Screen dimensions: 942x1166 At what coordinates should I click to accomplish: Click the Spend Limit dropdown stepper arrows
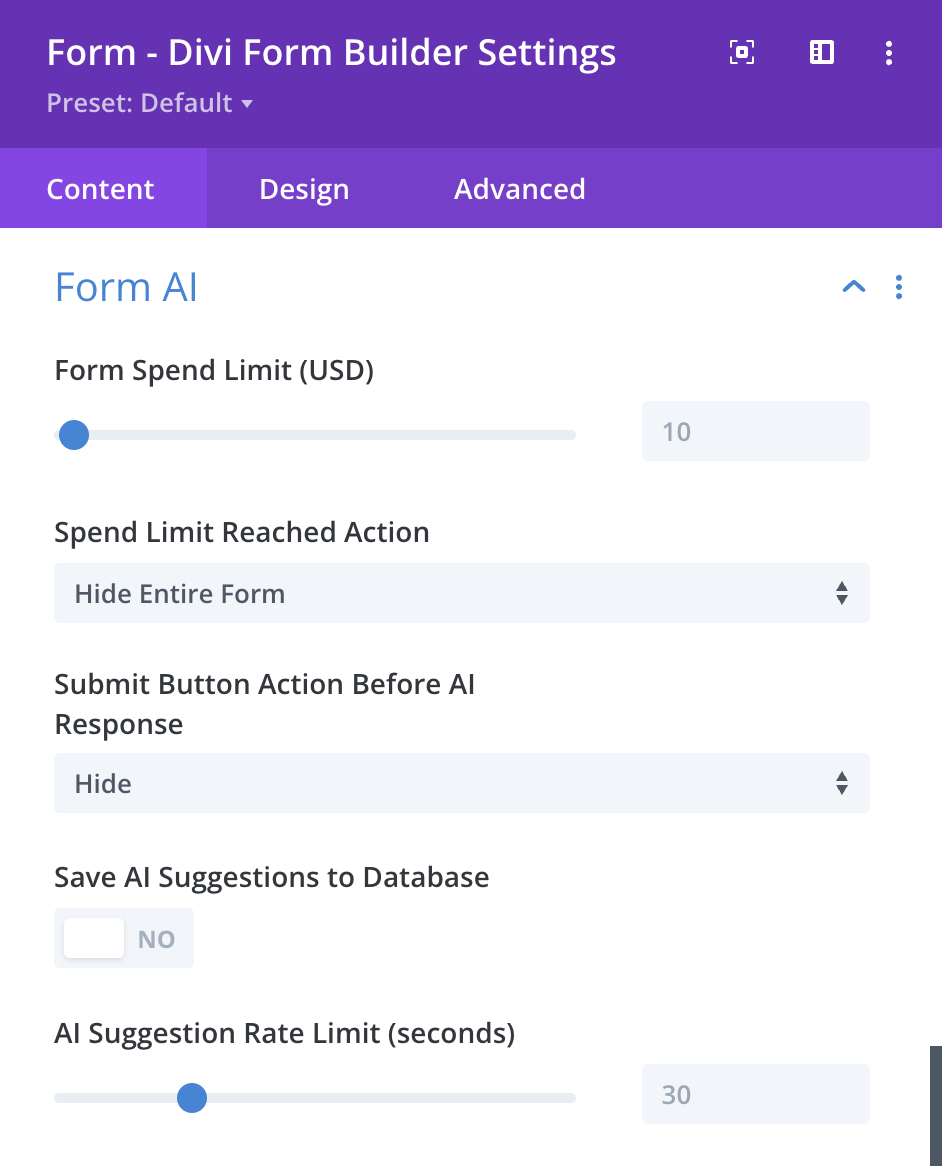click(842, 593)
